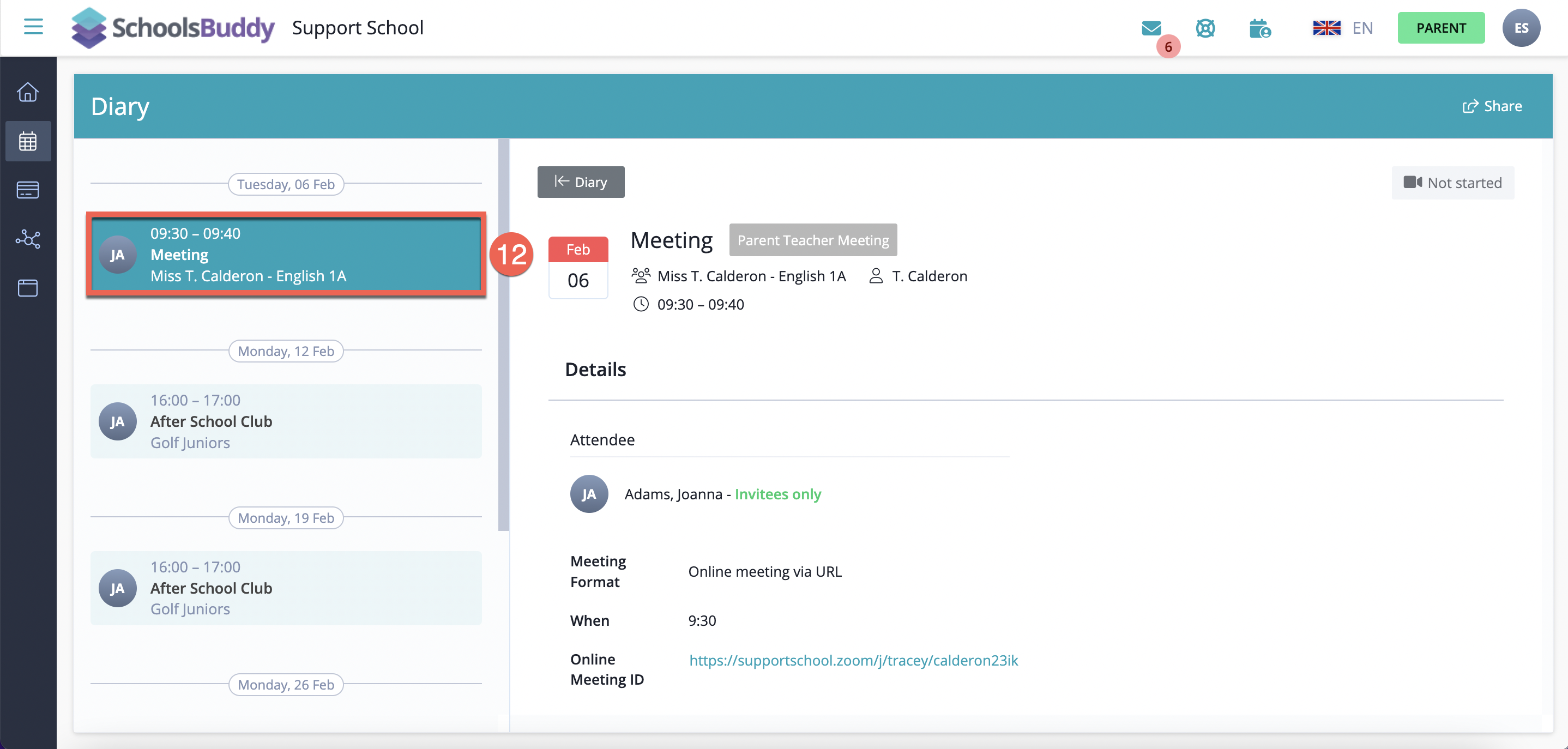The image size is (1568, 749).
Task: Open the Zoom meeting URL link
Action: click(x=853, y=660)
